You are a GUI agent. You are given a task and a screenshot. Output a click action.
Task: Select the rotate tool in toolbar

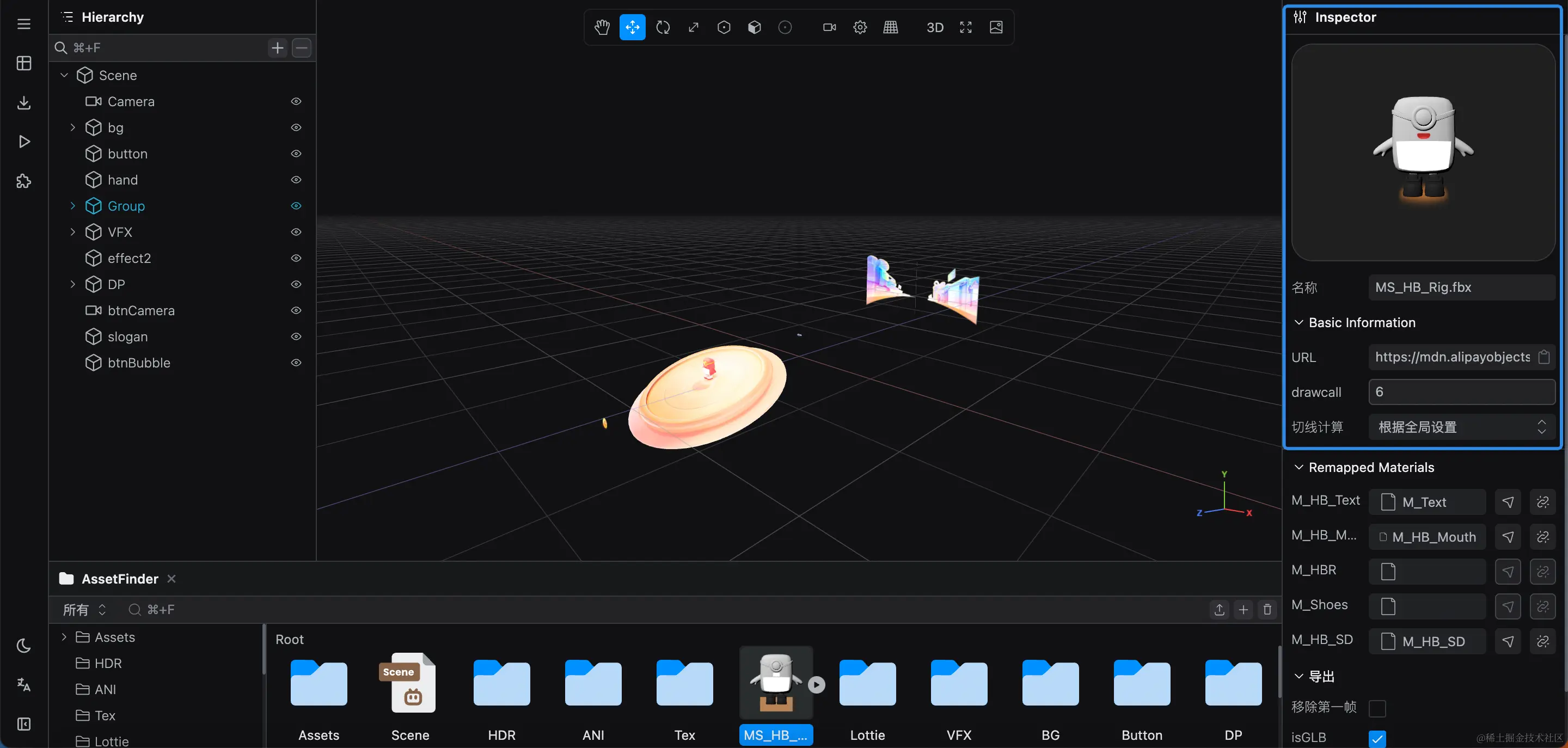(663, 27)
